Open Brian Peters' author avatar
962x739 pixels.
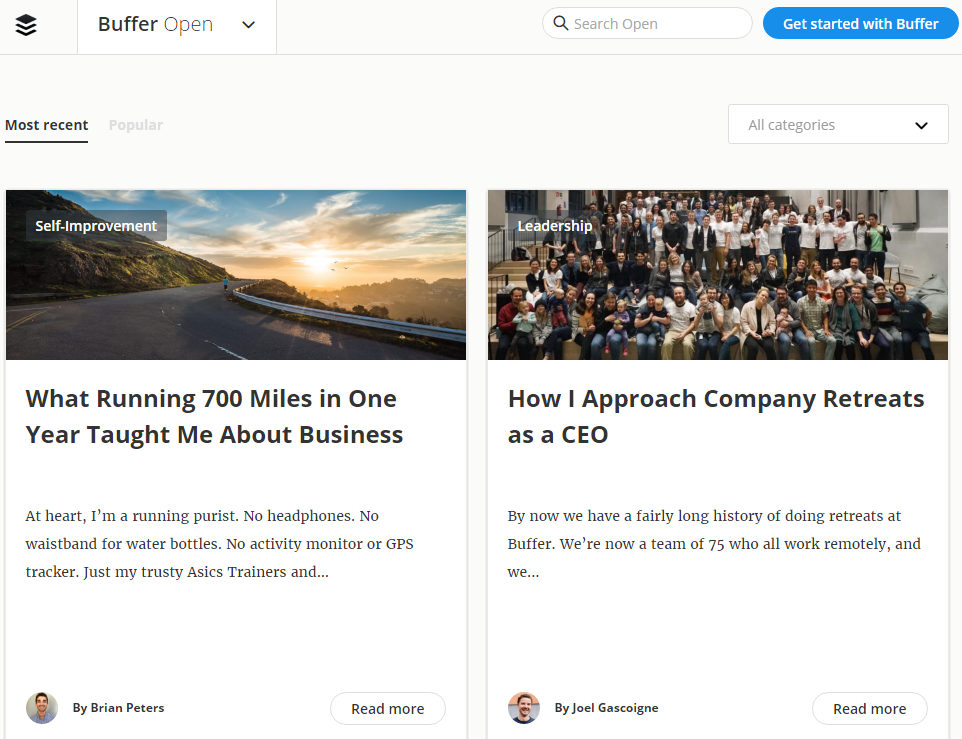click(42, 708)
